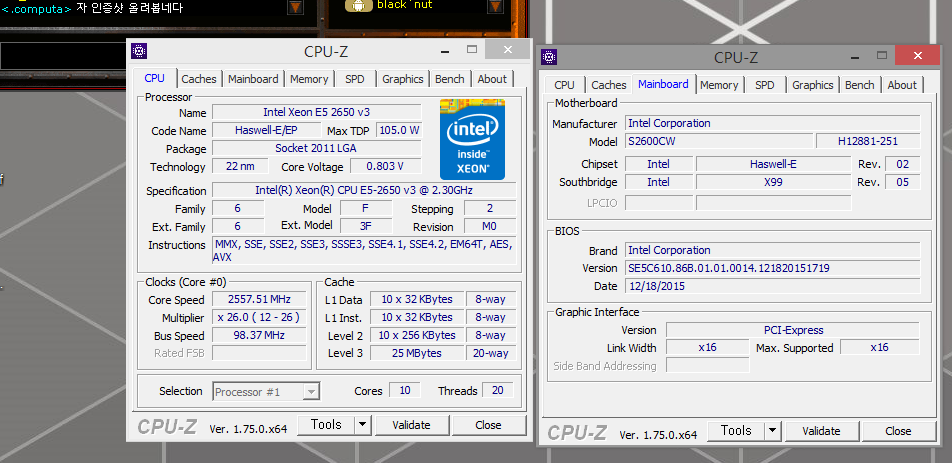Open About tab in right CPU-Z window
The height and width of the screenshot is (463, 952).
(x=902, y=85)
